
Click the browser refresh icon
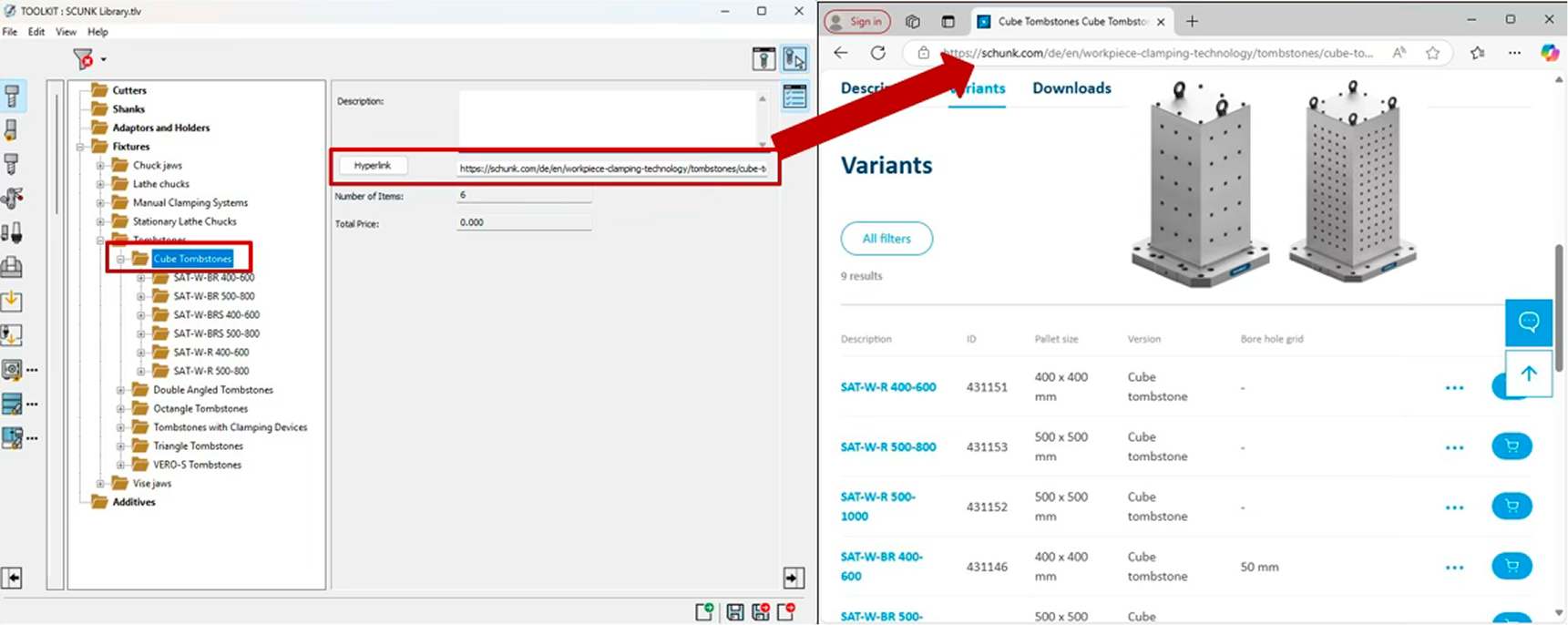877,53
